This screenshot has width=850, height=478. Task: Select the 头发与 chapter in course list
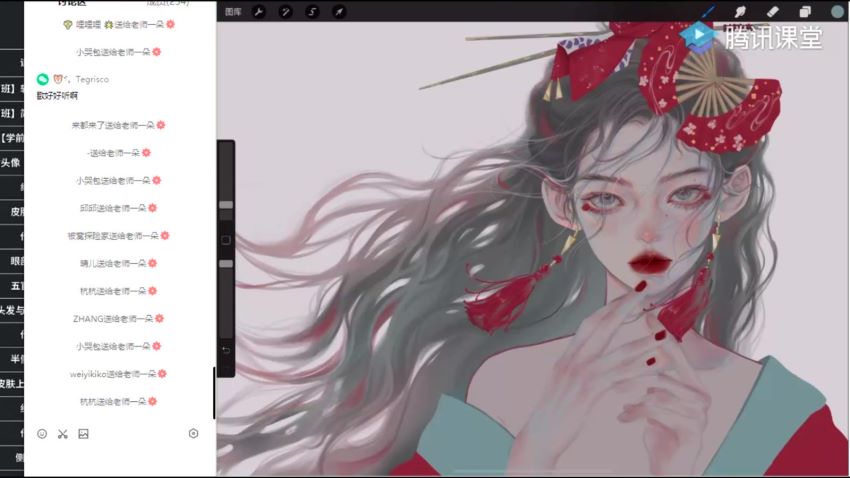(12, 310)
